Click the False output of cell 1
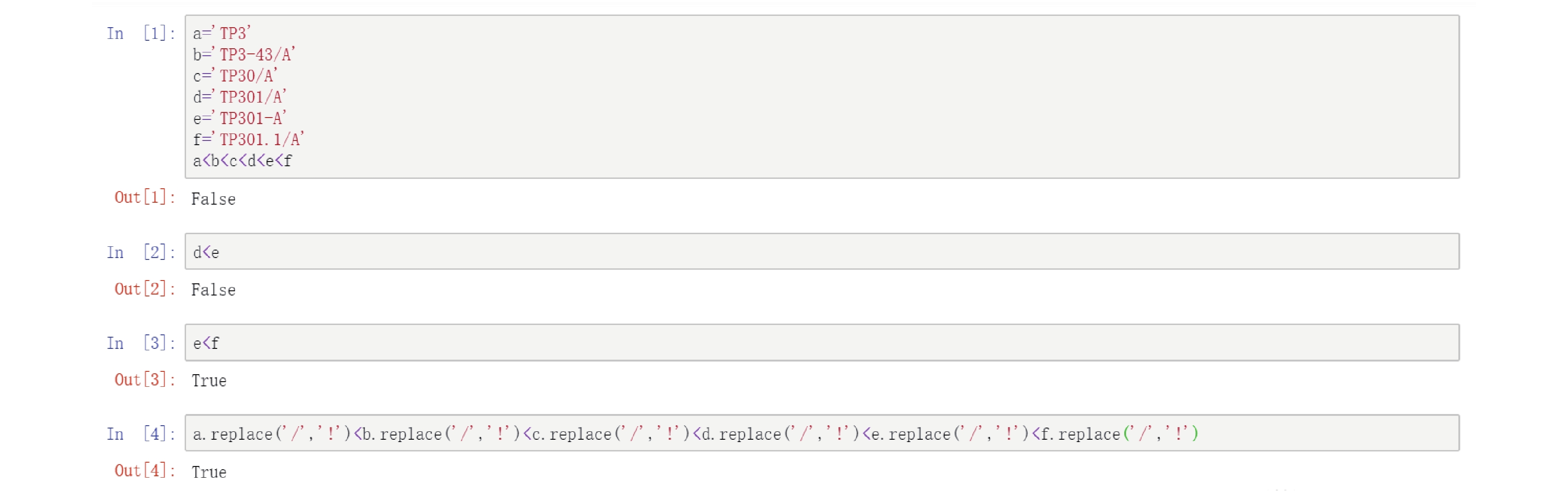This screenshot has width=1568, height=495. pos(213,199)
